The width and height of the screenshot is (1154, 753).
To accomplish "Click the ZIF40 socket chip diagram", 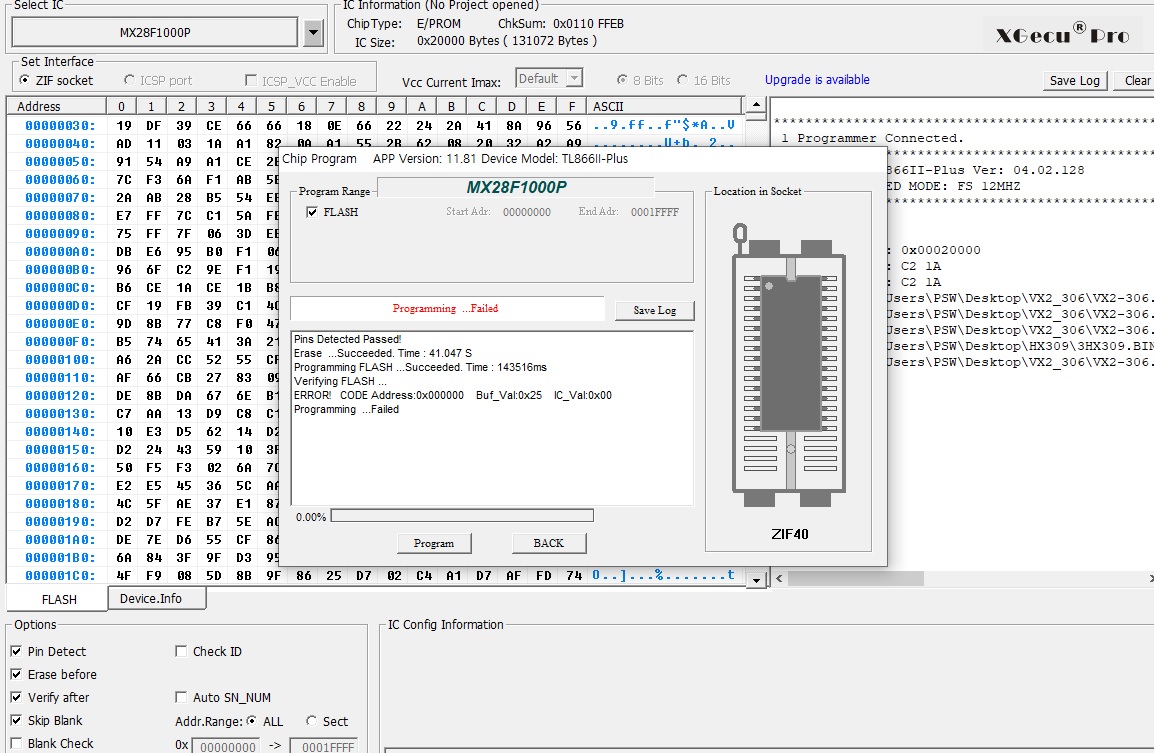I will [x=788, y=368].
